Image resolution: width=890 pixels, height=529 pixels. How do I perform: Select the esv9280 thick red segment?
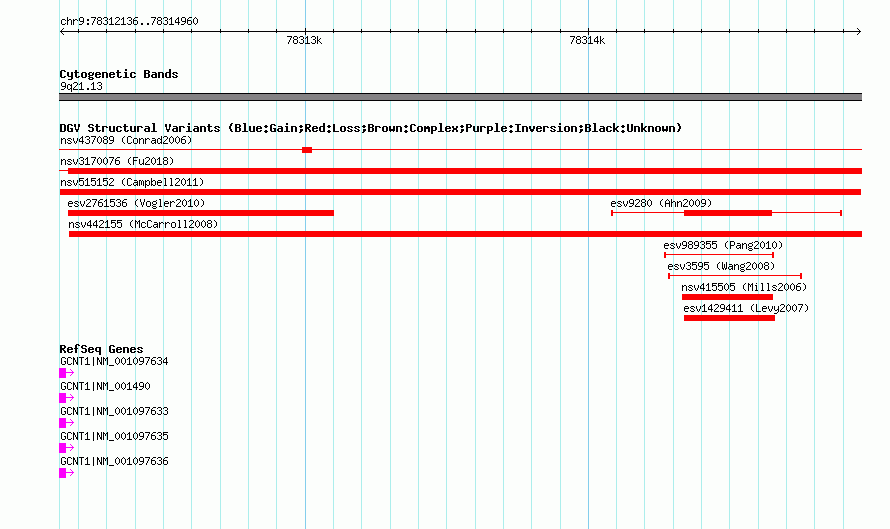tap(728, 213)
